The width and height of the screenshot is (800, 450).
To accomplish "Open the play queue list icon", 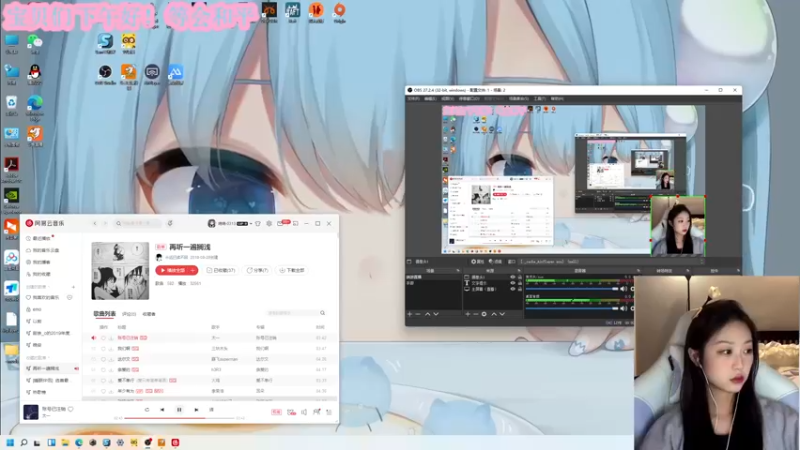I will pyautogui.click(x=329, y=412).
